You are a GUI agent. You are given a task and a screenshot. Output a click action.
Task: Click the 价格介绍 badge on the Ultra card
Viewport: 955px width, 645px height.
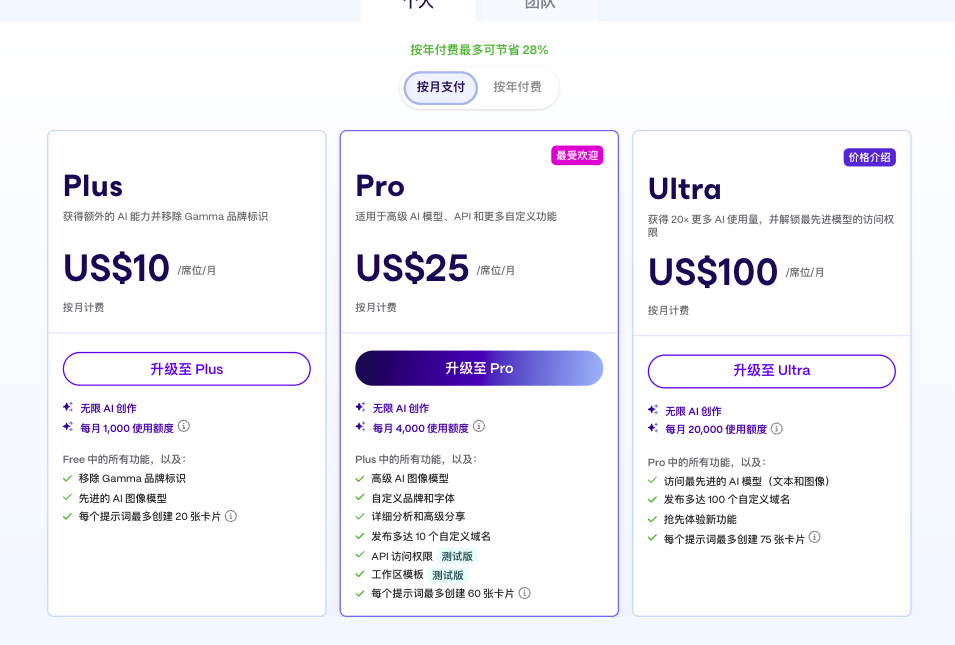point(869,157)
